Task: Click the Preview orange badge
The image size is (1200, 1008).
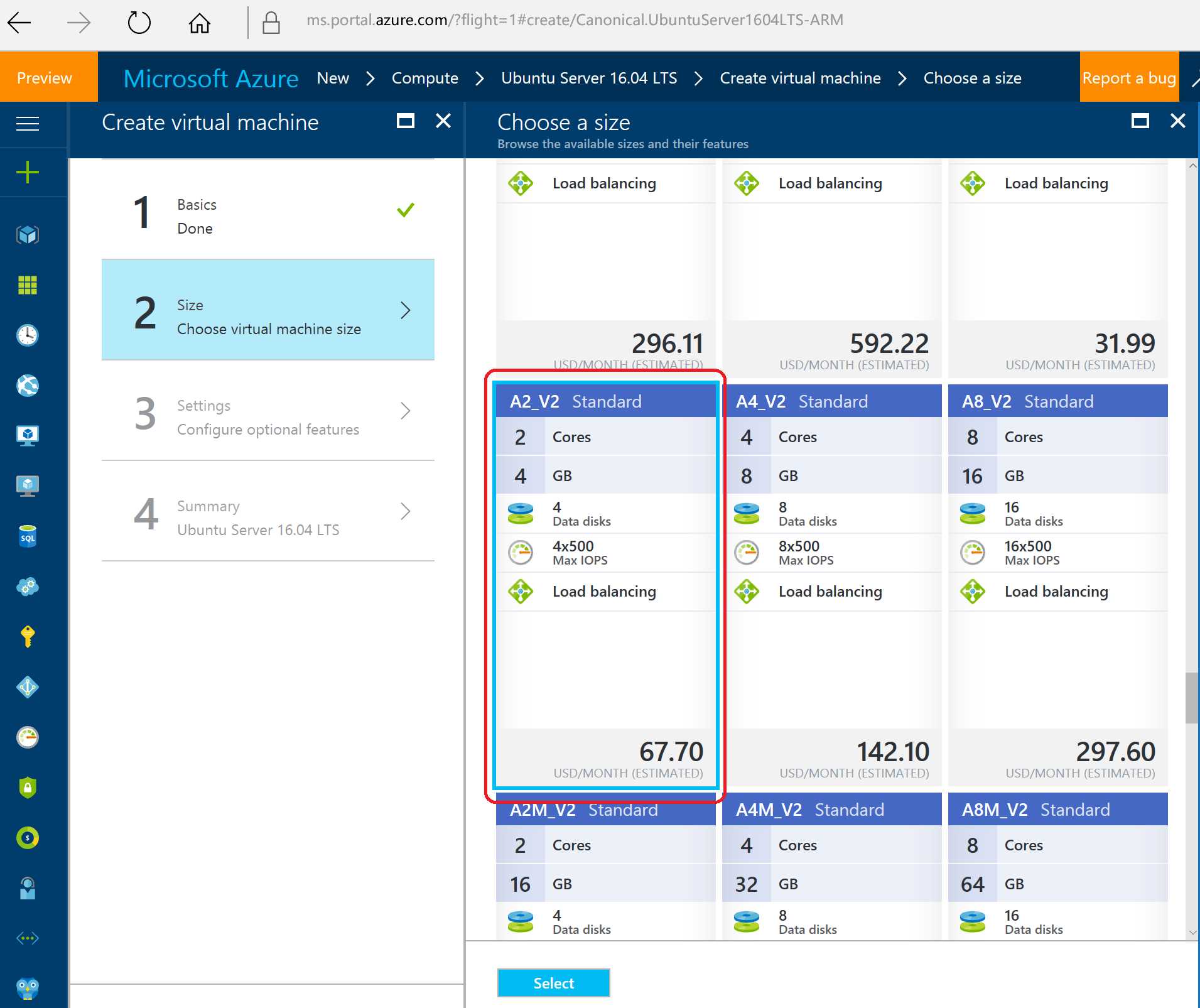Action: pos(48,77)
